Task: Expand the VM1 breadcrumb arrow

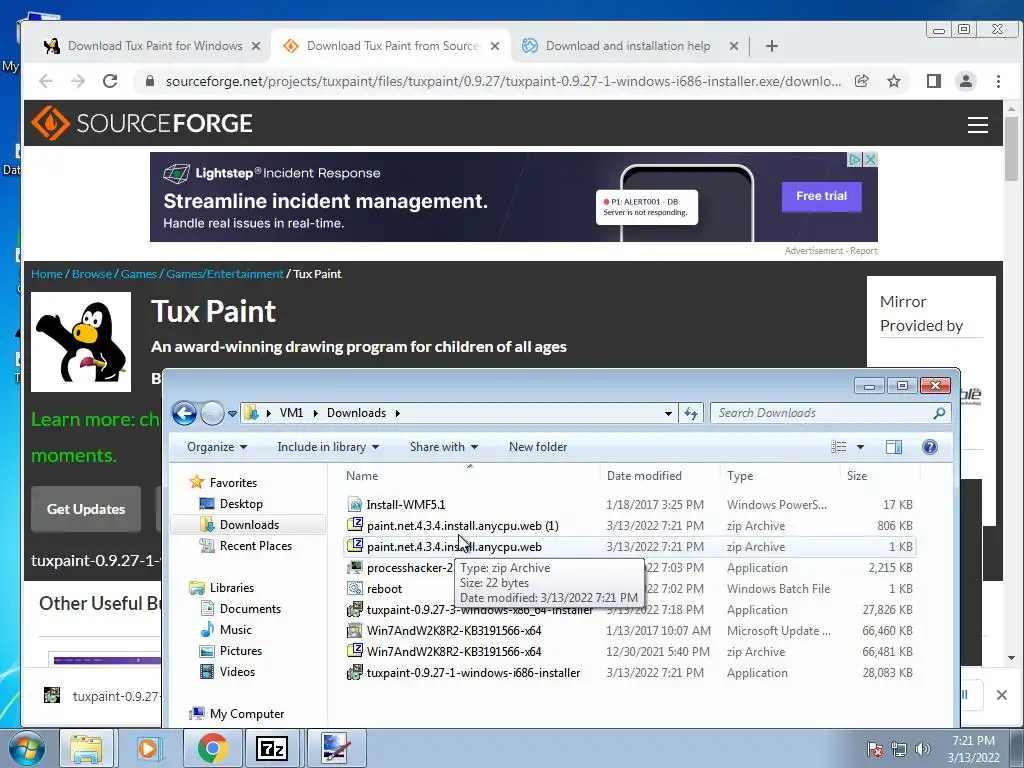Action: pyautogui.click(x=315, y=413)
